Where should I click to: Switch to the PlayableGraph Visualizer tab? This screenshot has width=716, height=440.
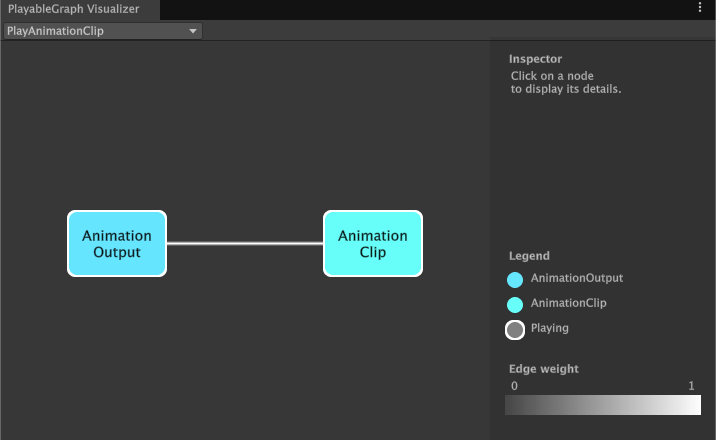click(74, 9)
